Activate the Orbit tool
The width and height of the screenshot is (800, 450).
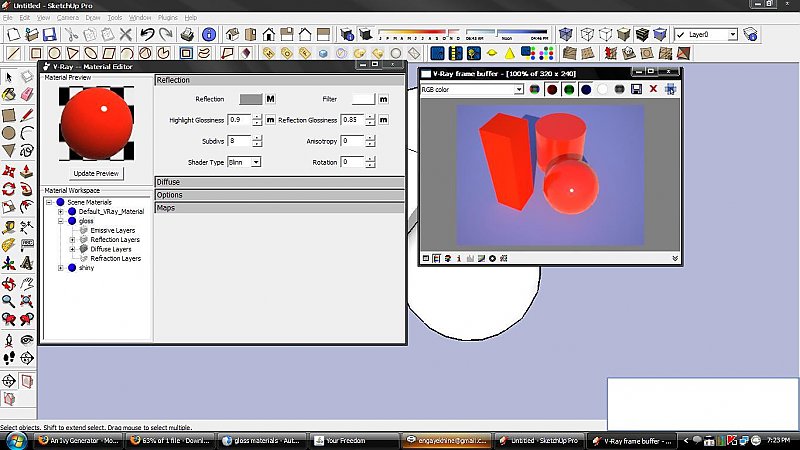point(9,283)
